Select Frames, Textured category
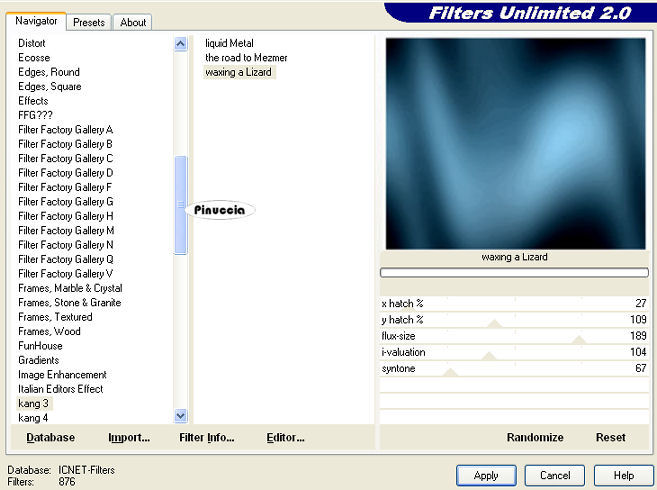This screenshot has width=657, height=490. (x=55, y=317)
